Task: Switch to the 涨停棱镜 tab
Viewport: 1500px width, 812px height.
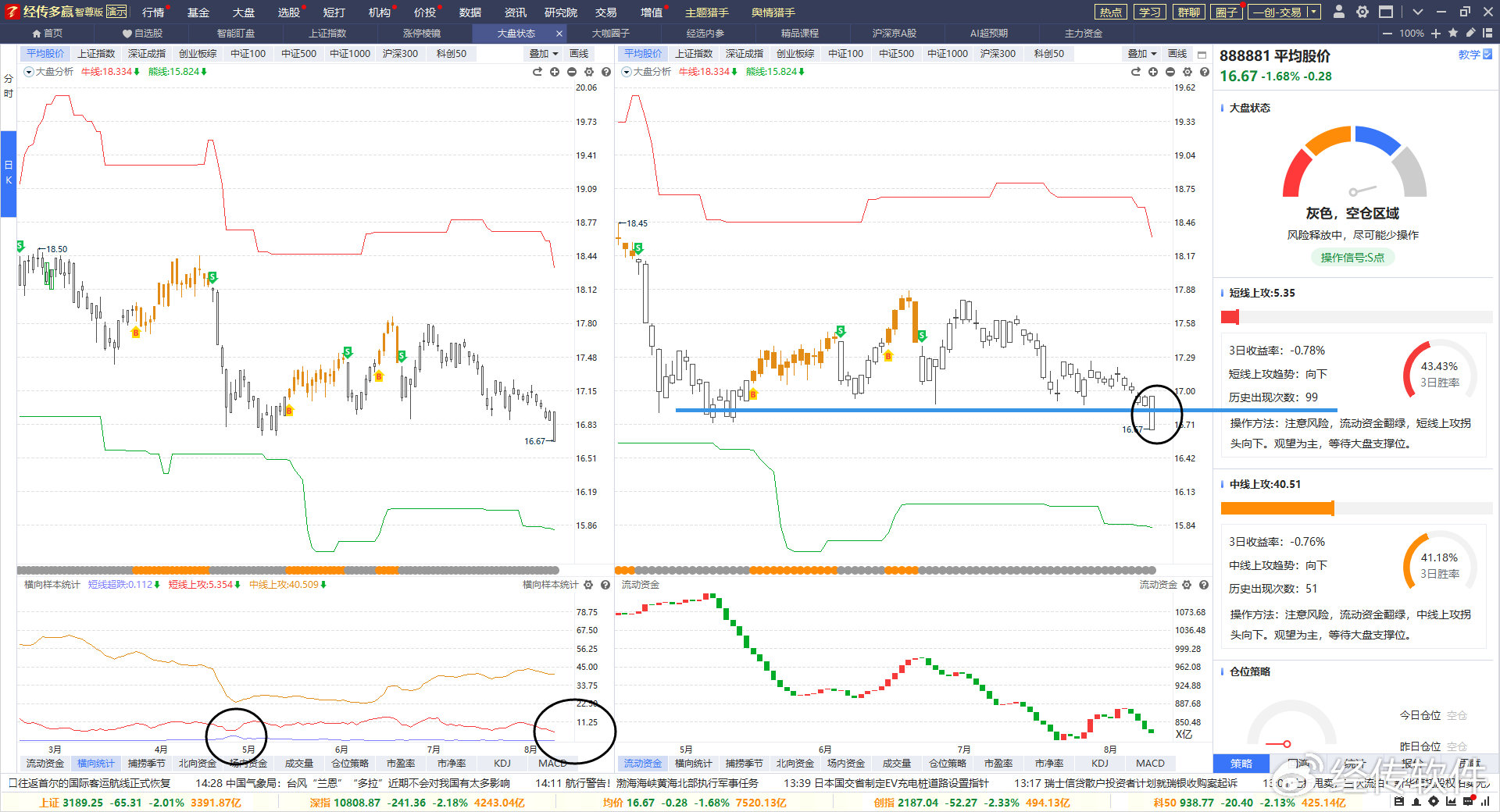Action: click(x=422, y=34)
